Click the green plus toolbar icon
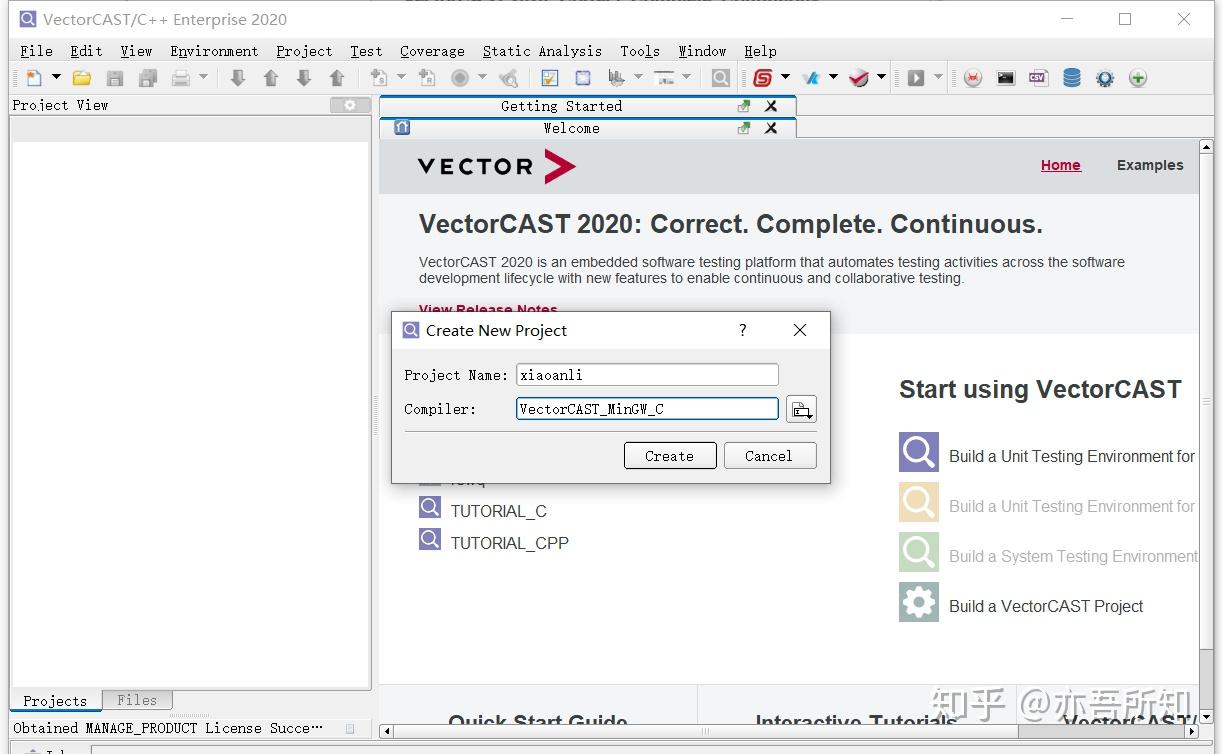This screenshot has width=1223, height=754. 1137,77
